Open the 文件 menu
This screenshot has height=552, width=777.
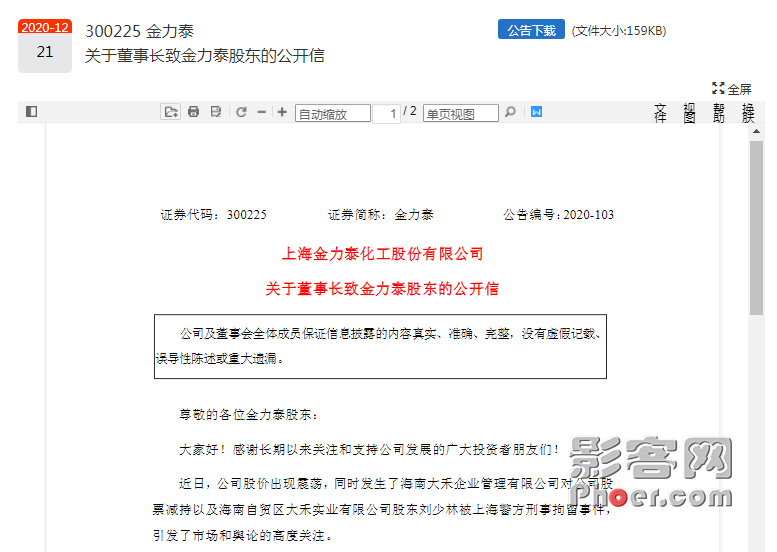[660, 113]
